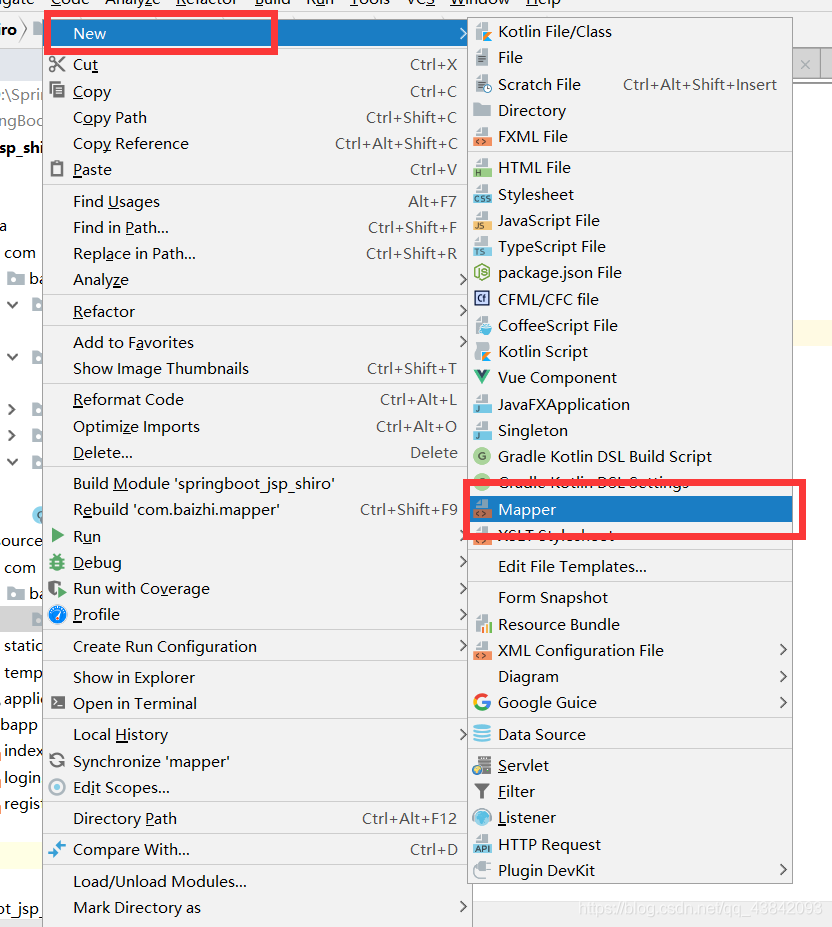Click the Compare With arrows icon
Screen dimensions: 832x927
[57, 850]
